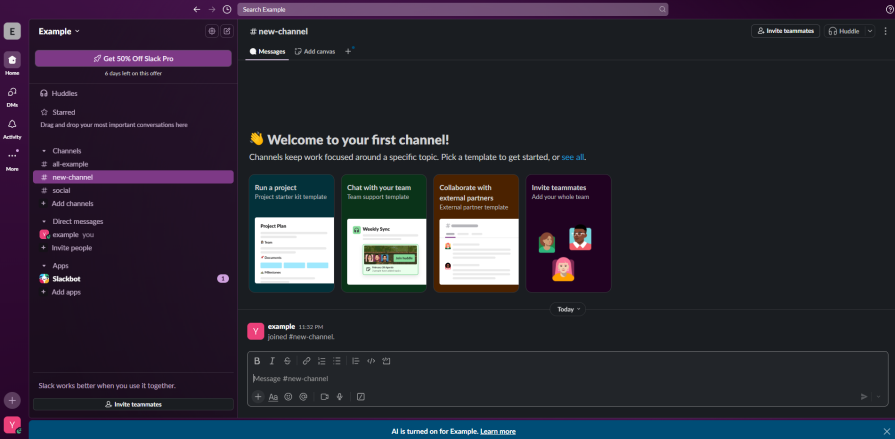Open the slash shortcuts menu
This screenshot has height=439, width=895.
click(361, 397)
